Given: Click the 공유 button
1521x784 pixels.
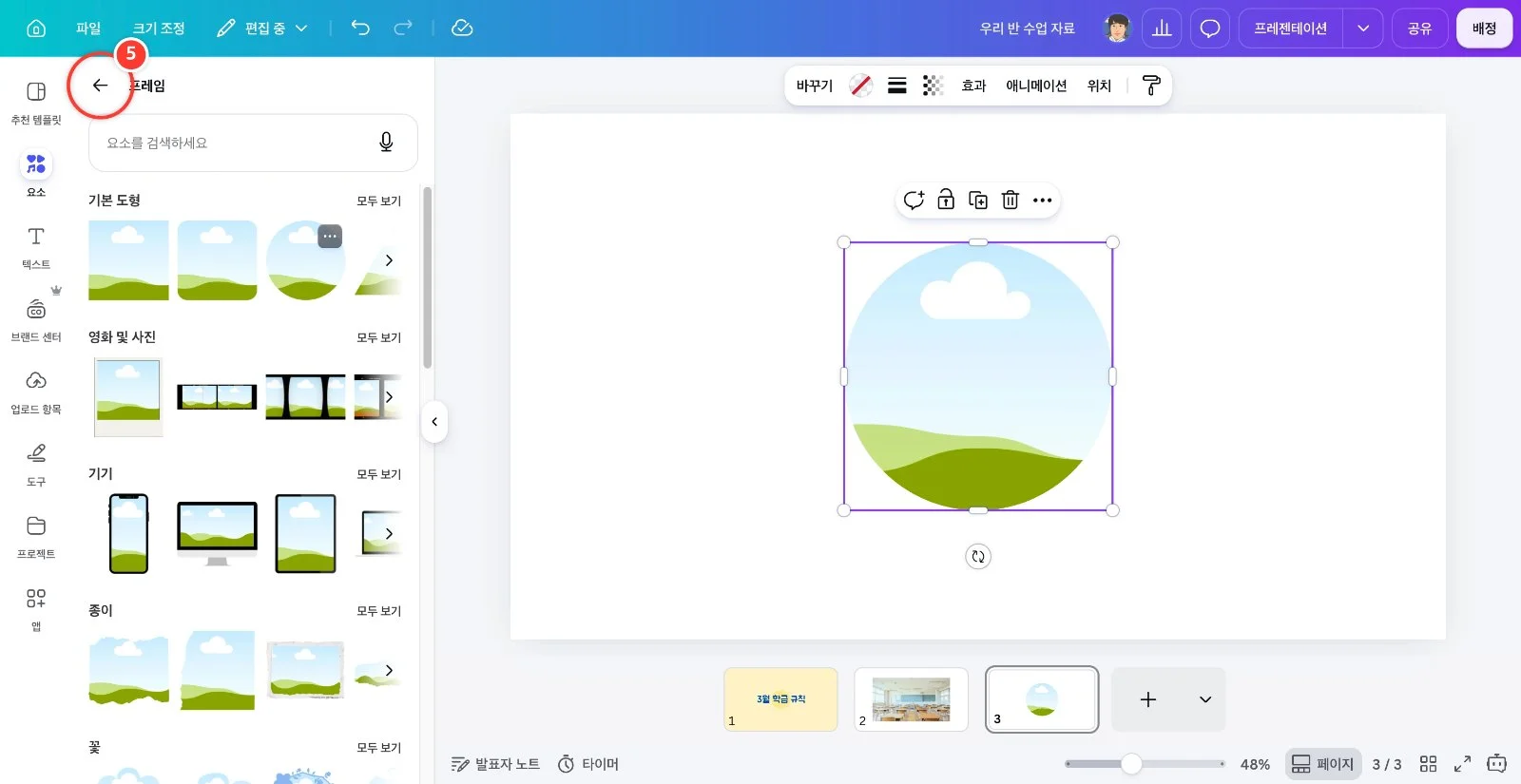Looking at the screenshot, I should point(1419,29).
